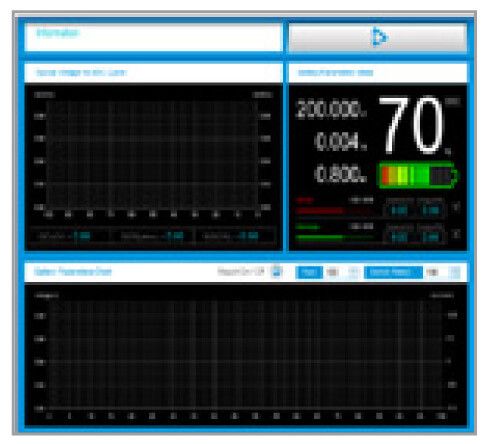This screenshot has height=444, width=487.
Task: Click the red progress bar
Action: [x=334, y=211]
